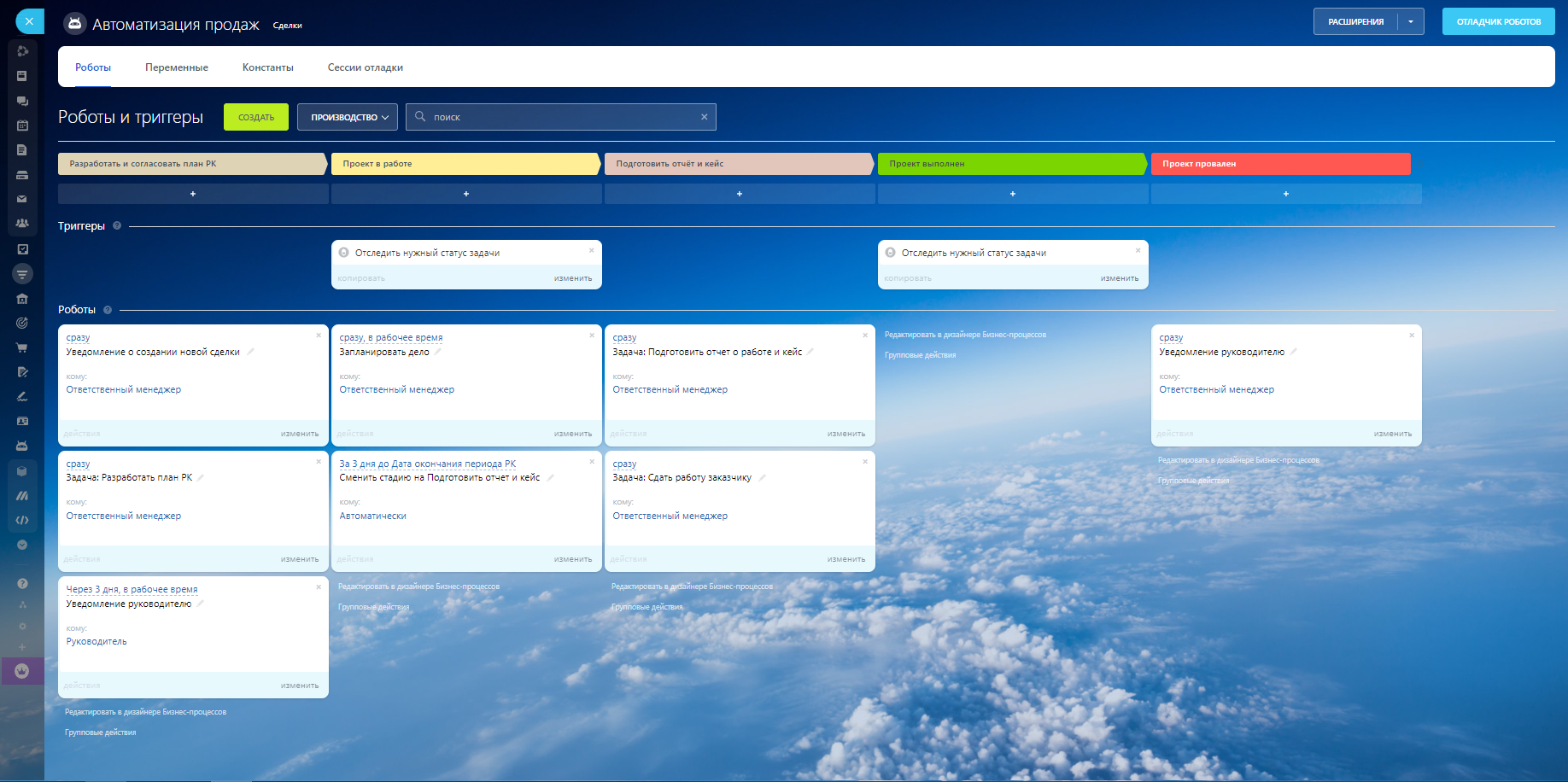Add a robot under Проект выполнен stage
1568x782 pixels.
click(1013, 194)
